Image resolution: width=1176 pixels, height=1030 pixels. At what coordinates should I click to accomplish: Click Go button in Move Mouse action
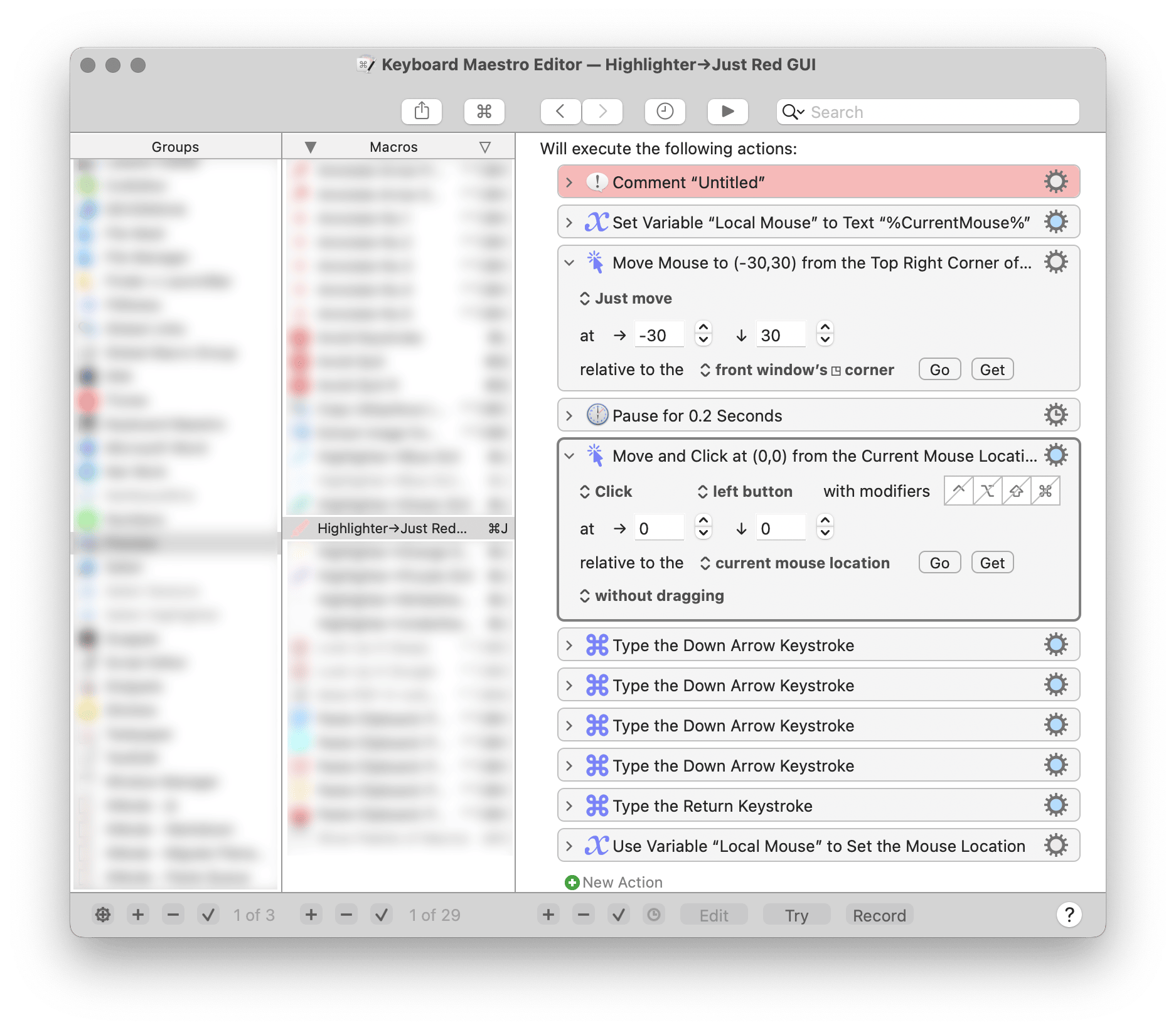[x=939, y=370]
